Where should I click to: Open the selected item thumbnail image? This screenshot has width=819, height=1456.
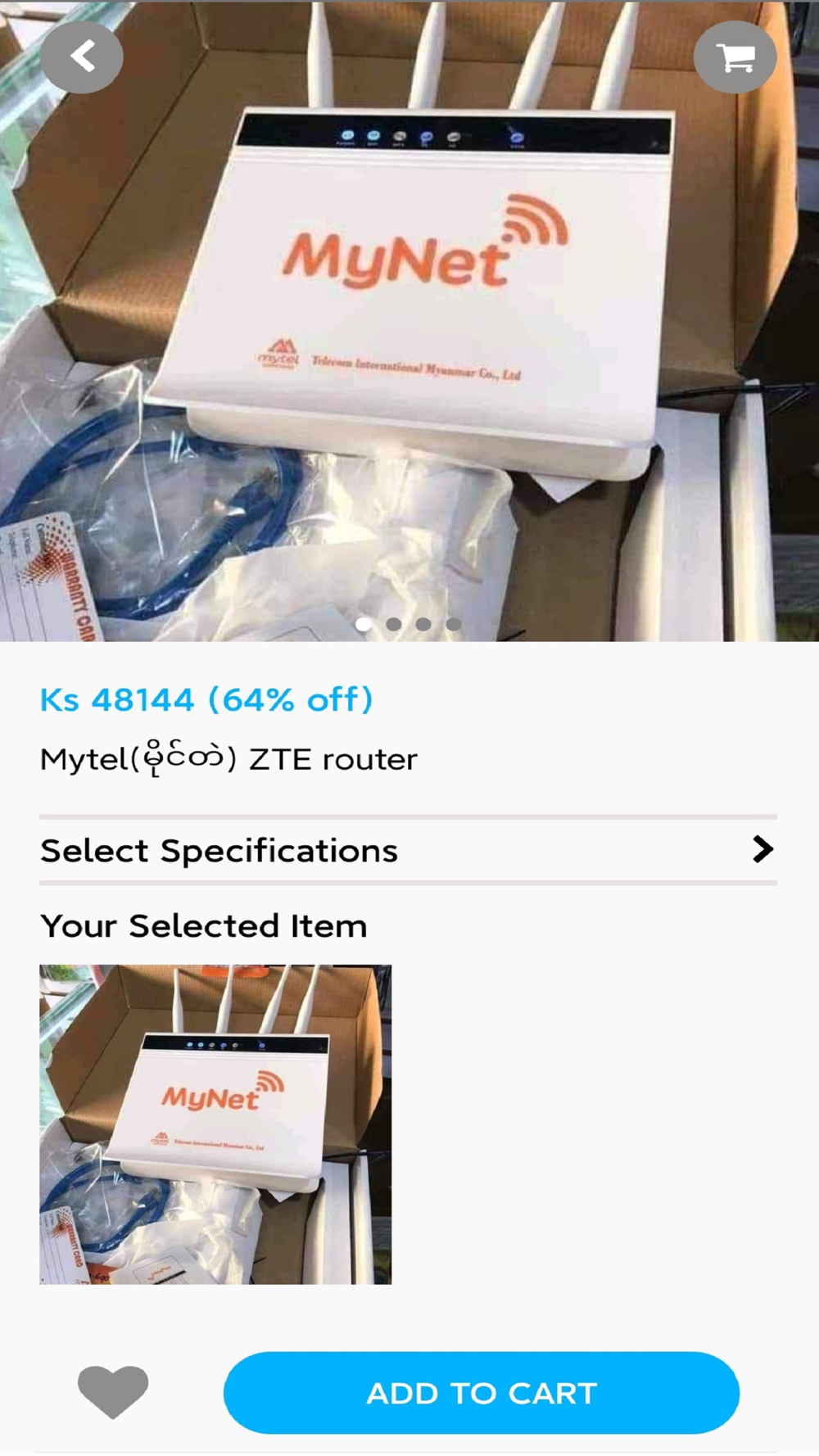pos(215,1124)
